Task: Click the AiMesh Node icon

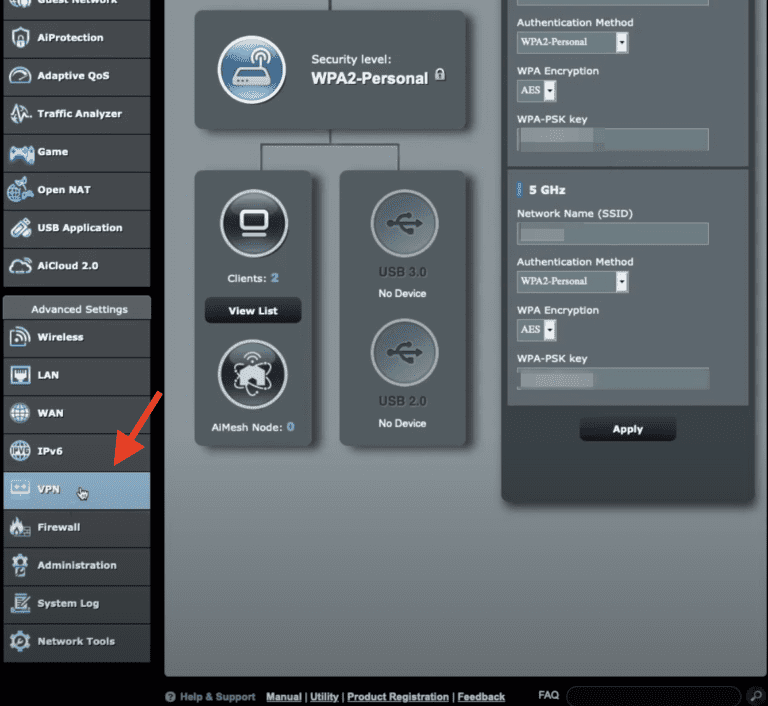Action: click(x=253, y=375)
